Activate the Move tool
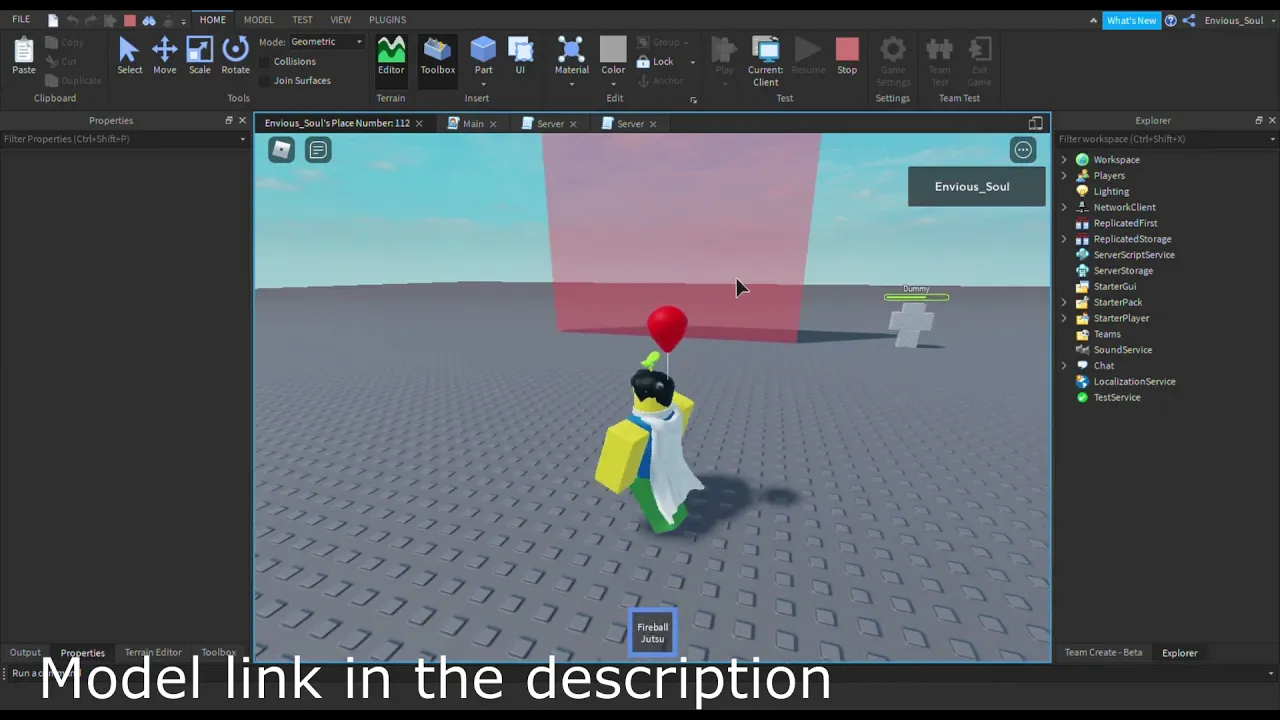The width and height of the screenshot is (1280, 720). (164, 55)
